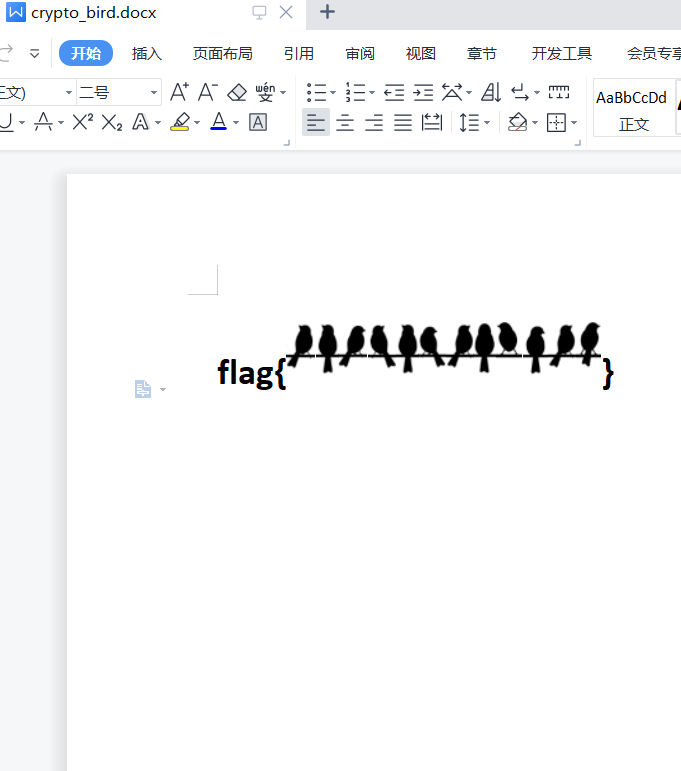Center align the paragraph
The height and width of the screenshot is (771, 681).
tap(345, 123)
